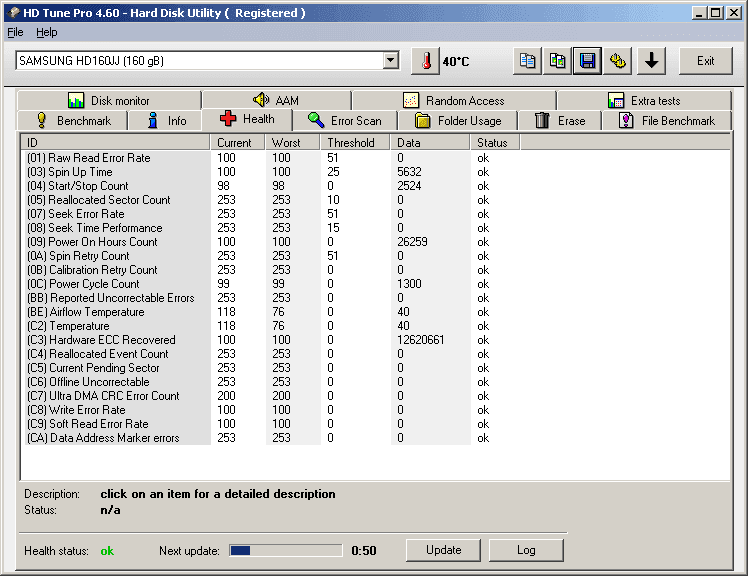748x576 pixels.
Task: Open the File menu
Action: click(15, 32)
